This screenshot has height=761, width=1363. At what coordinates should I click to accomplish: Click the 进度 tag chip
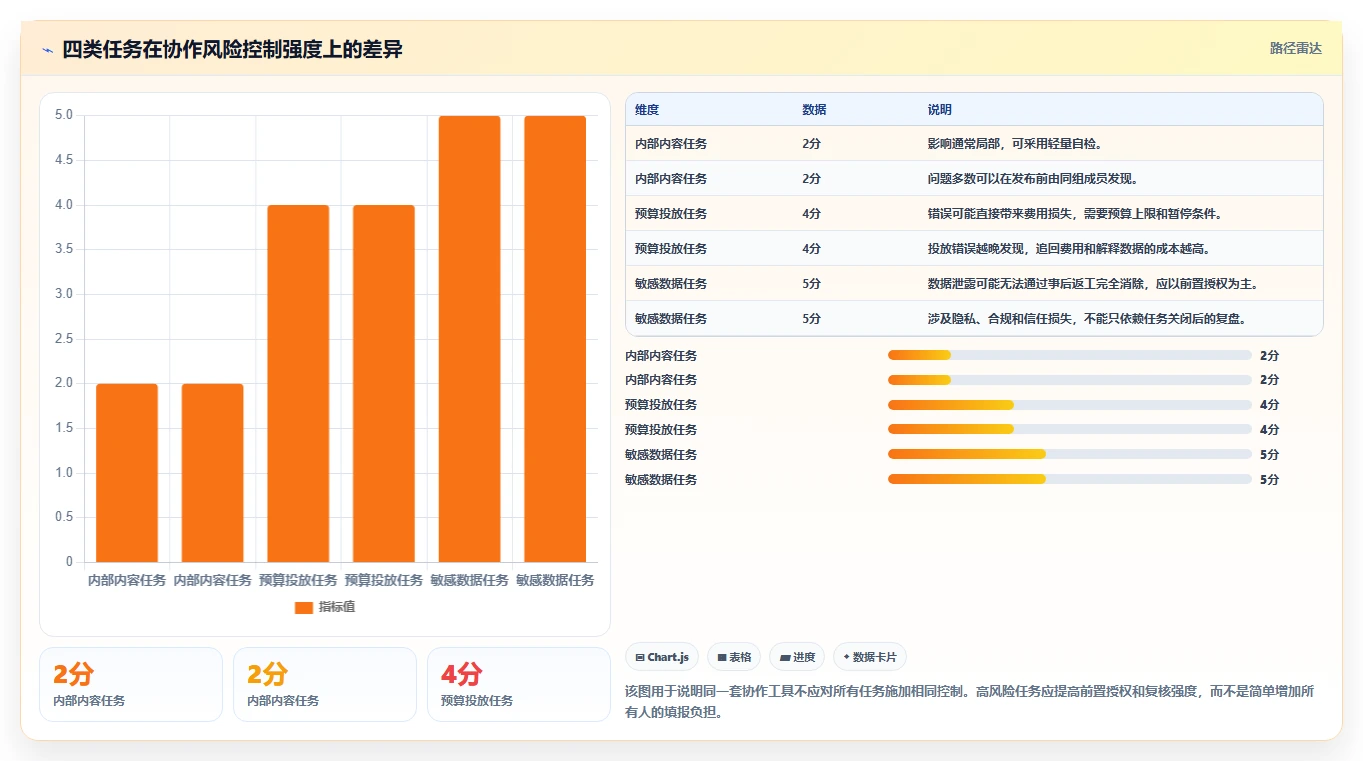[x=797, y=657]
